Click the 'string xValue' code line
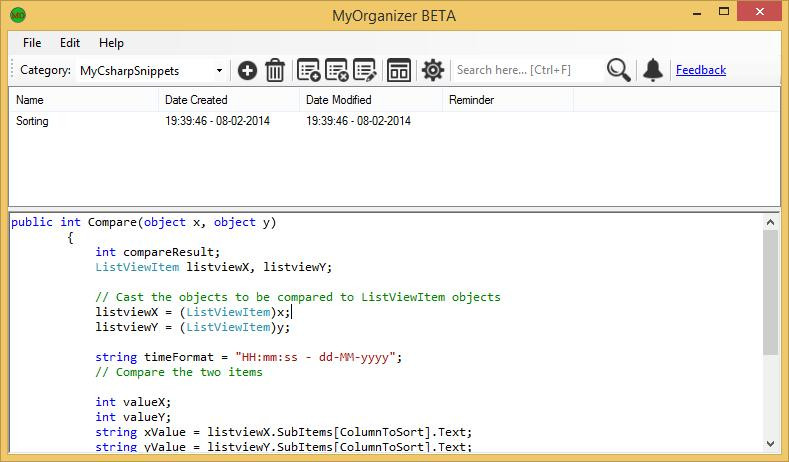Viewport: 789px width, 462px height. 284,432
